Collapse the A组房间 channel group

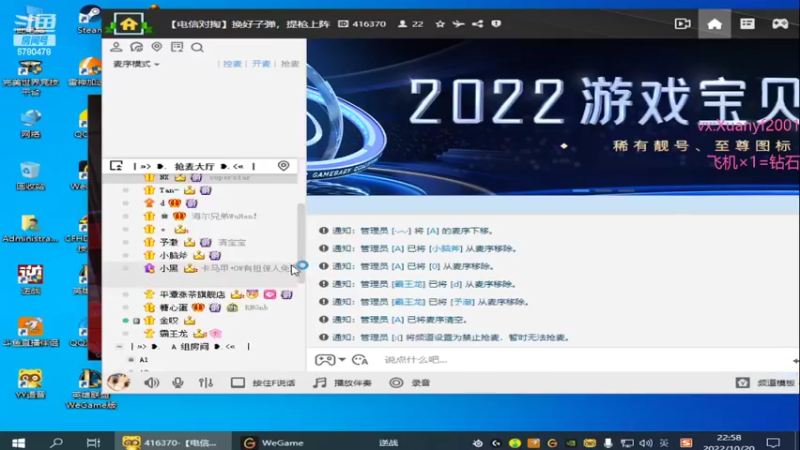[x=119, y=346]
